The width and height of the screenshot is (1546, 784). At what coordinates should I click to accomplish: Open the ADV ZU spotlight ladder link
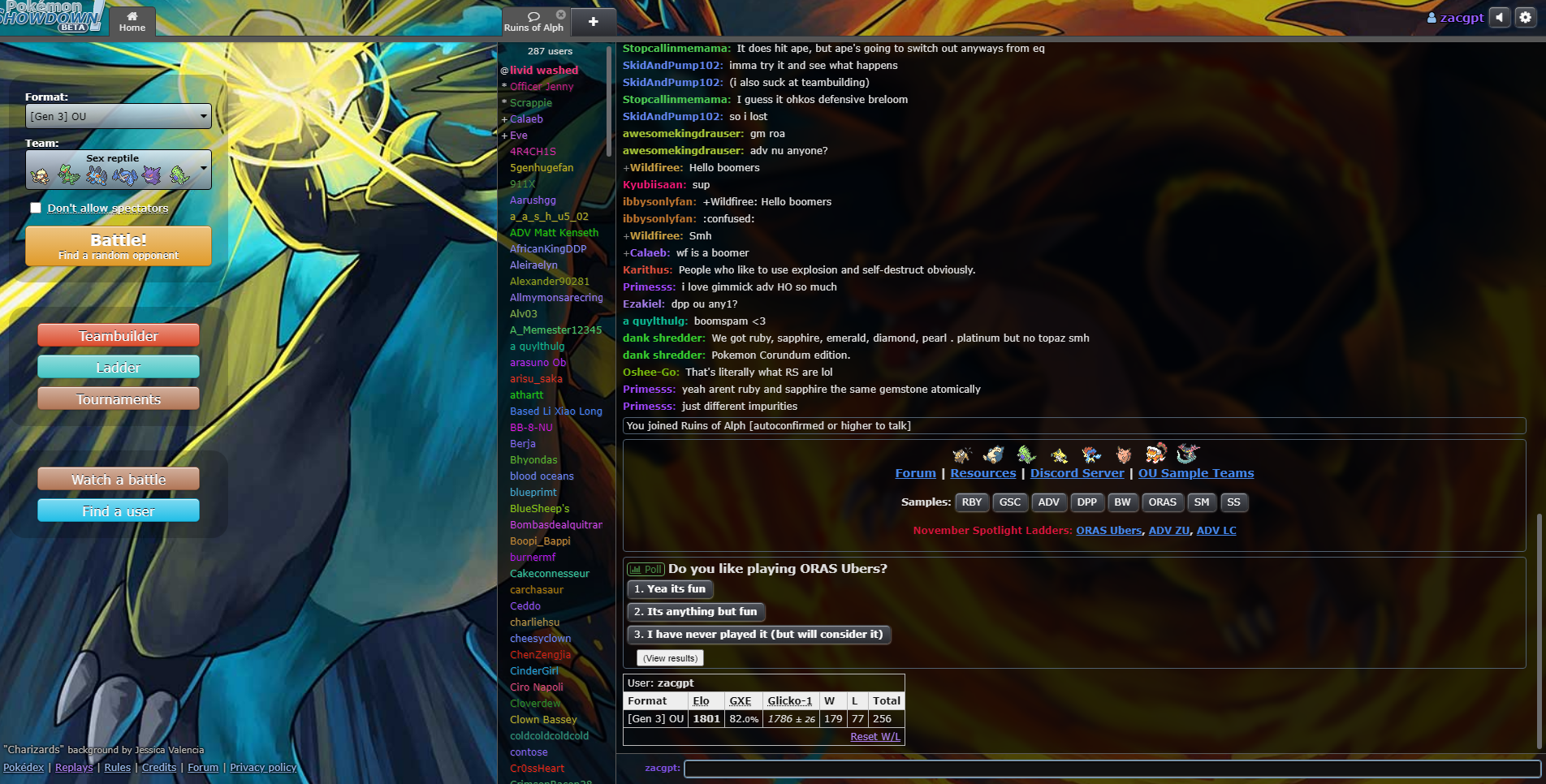(x=1169, y=531)
